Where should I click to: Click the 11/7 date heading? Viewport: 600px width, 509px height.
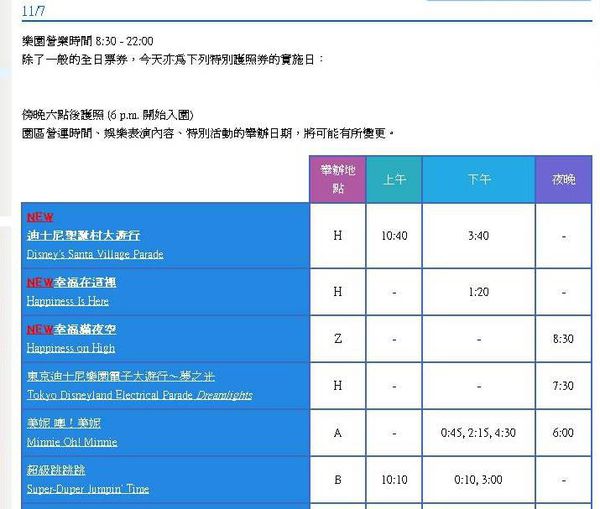click(x=33, y=11)
